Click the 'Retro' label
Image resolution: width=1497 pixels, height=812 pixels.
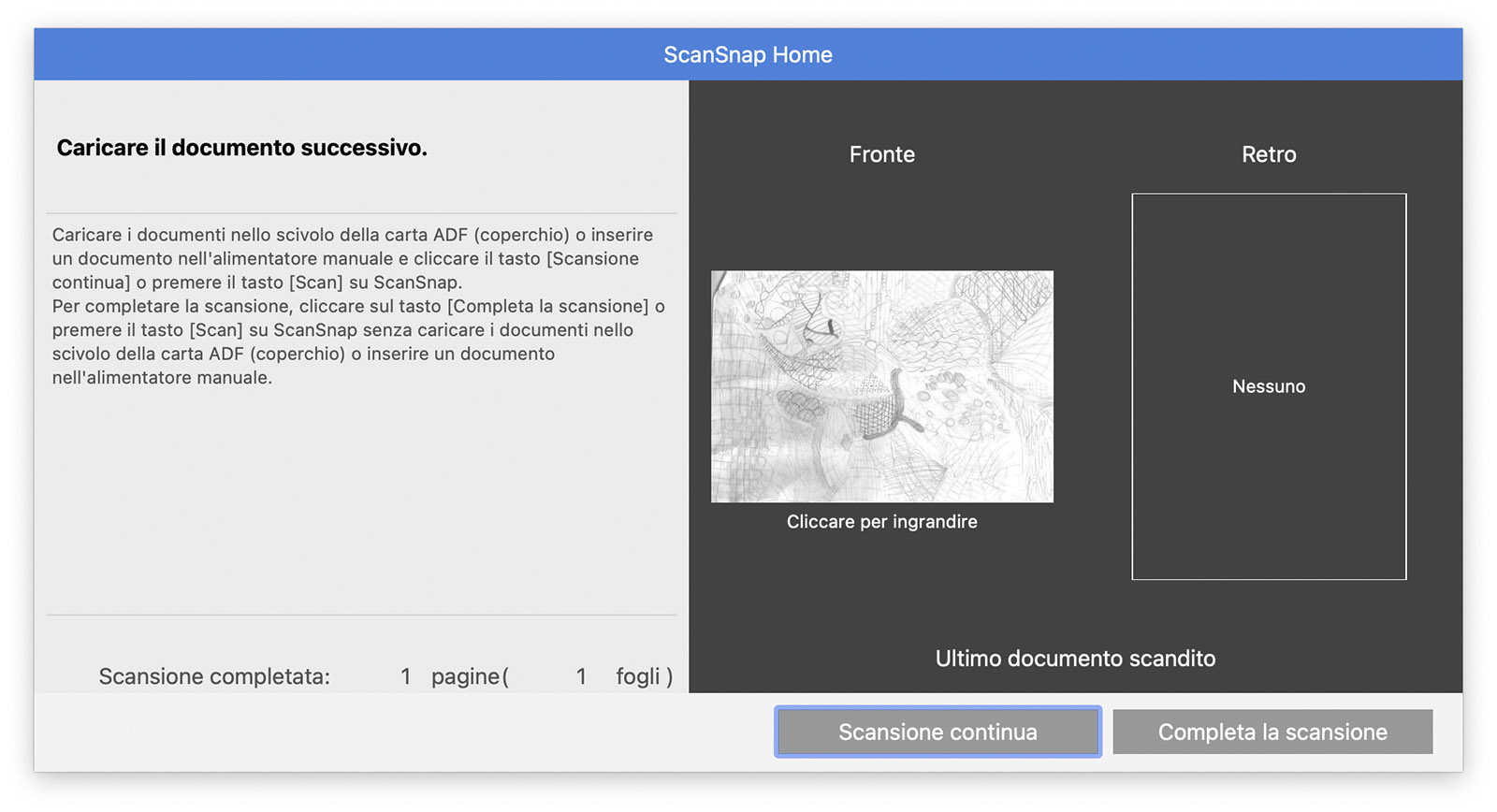[x=1269, y=154]
